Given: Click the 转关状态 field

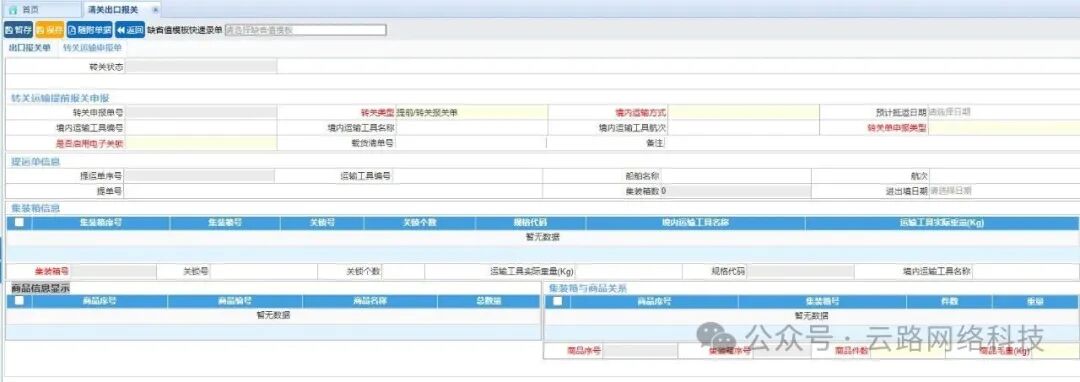Looking at the screenshot, I should [x=201, y=67].
